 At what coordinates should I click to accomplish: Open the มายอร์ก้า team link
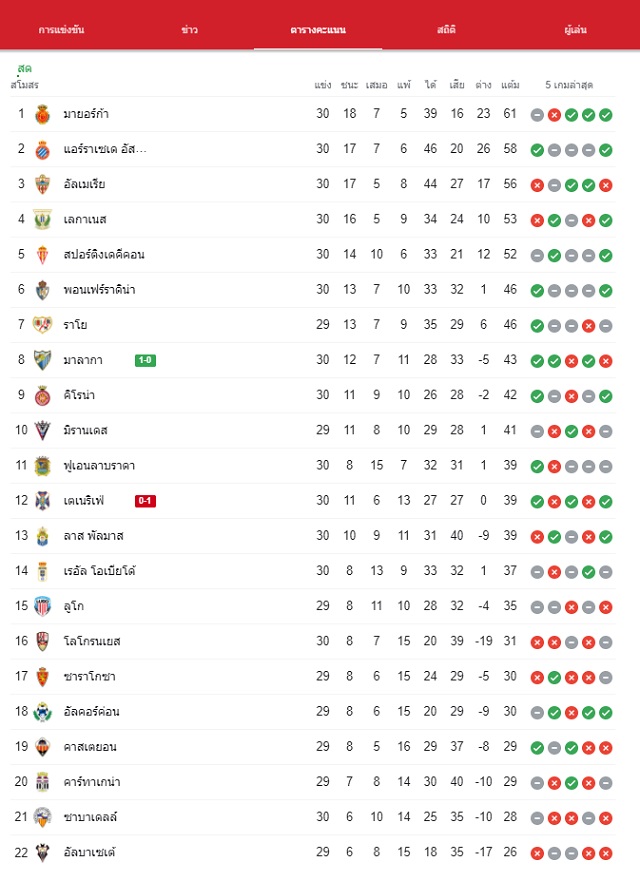click(x=86, y=114)
